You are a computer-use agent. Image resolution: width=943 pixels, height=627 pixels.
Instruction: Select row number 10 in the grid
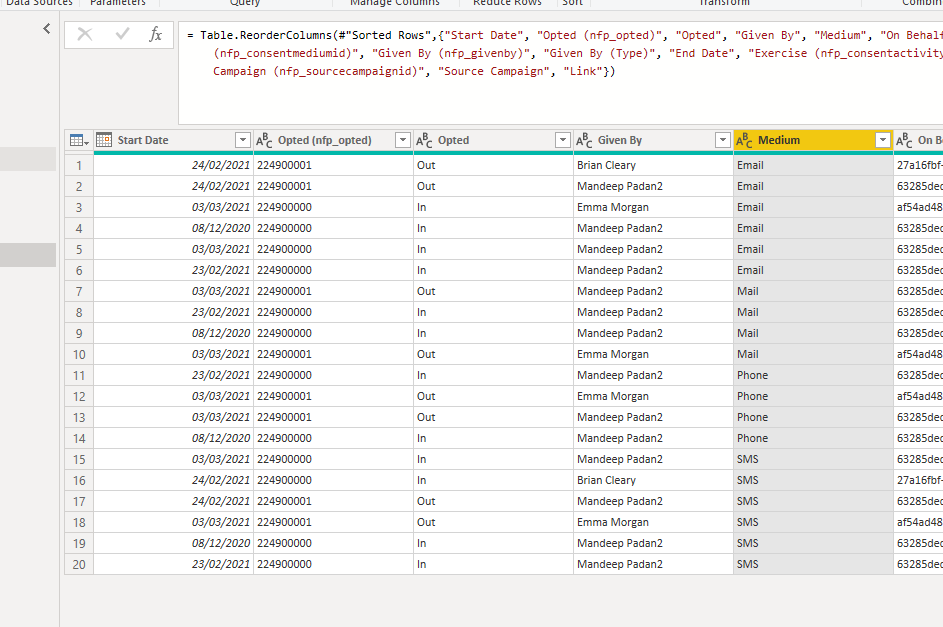pos(79,355)
